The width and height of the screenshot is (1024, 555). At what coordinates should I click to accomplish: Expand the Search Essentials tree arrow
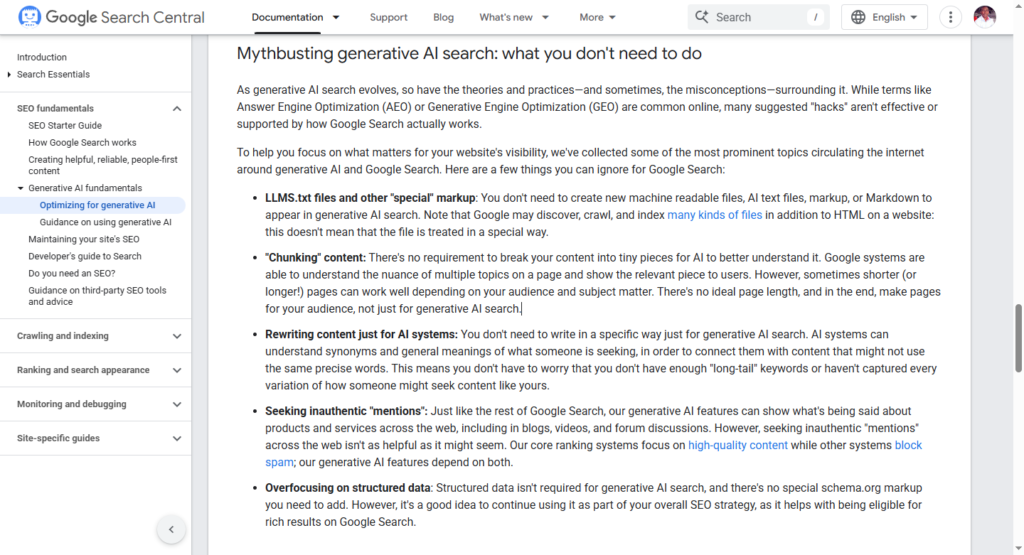click(9, 74)
